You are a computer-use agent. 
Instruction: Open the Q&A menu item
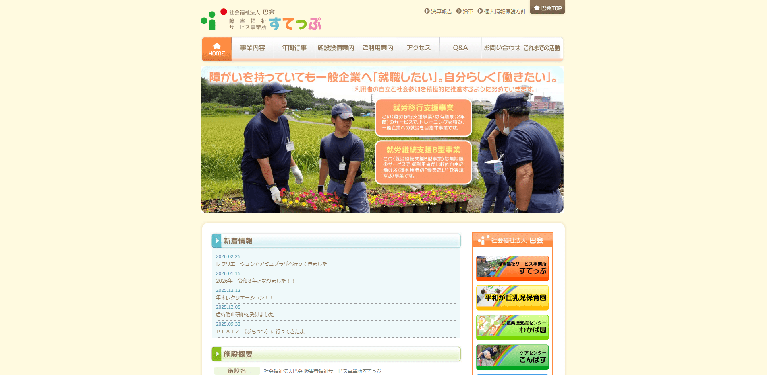tap(460, 48)
